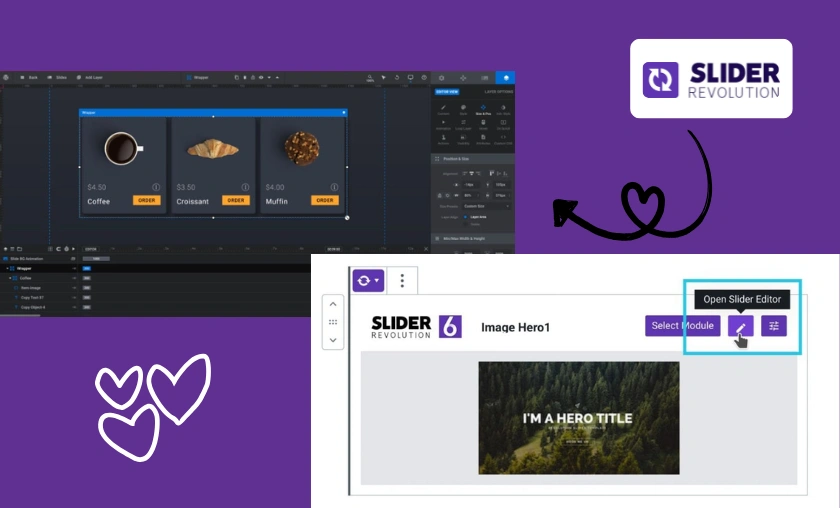Open the Slides menu in editor toolbar
This screenshot has width=840, height=508.
(57, 78)
